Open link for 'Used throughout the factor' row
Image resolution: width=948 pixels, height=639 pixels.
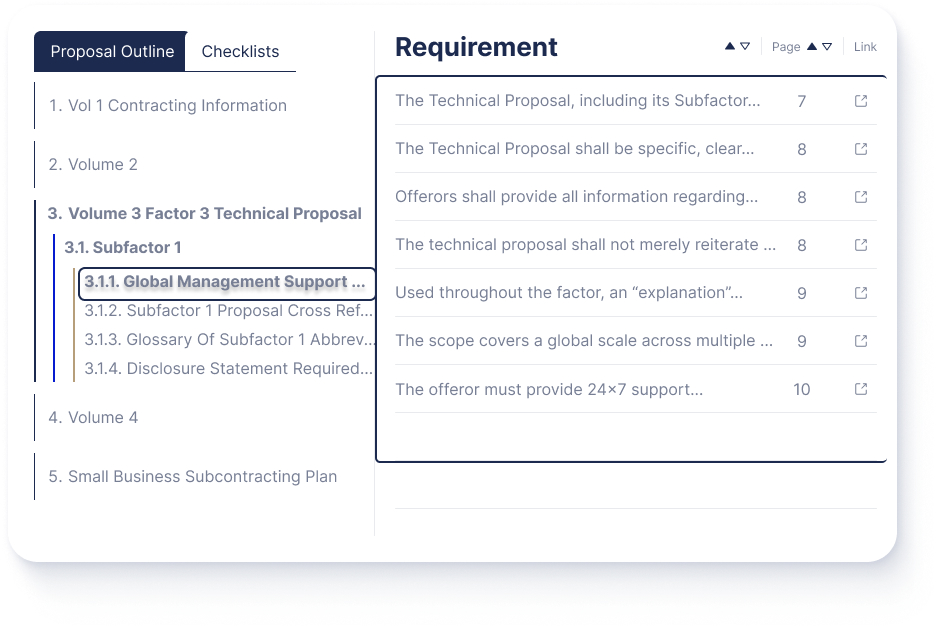(x=860, y=293)
